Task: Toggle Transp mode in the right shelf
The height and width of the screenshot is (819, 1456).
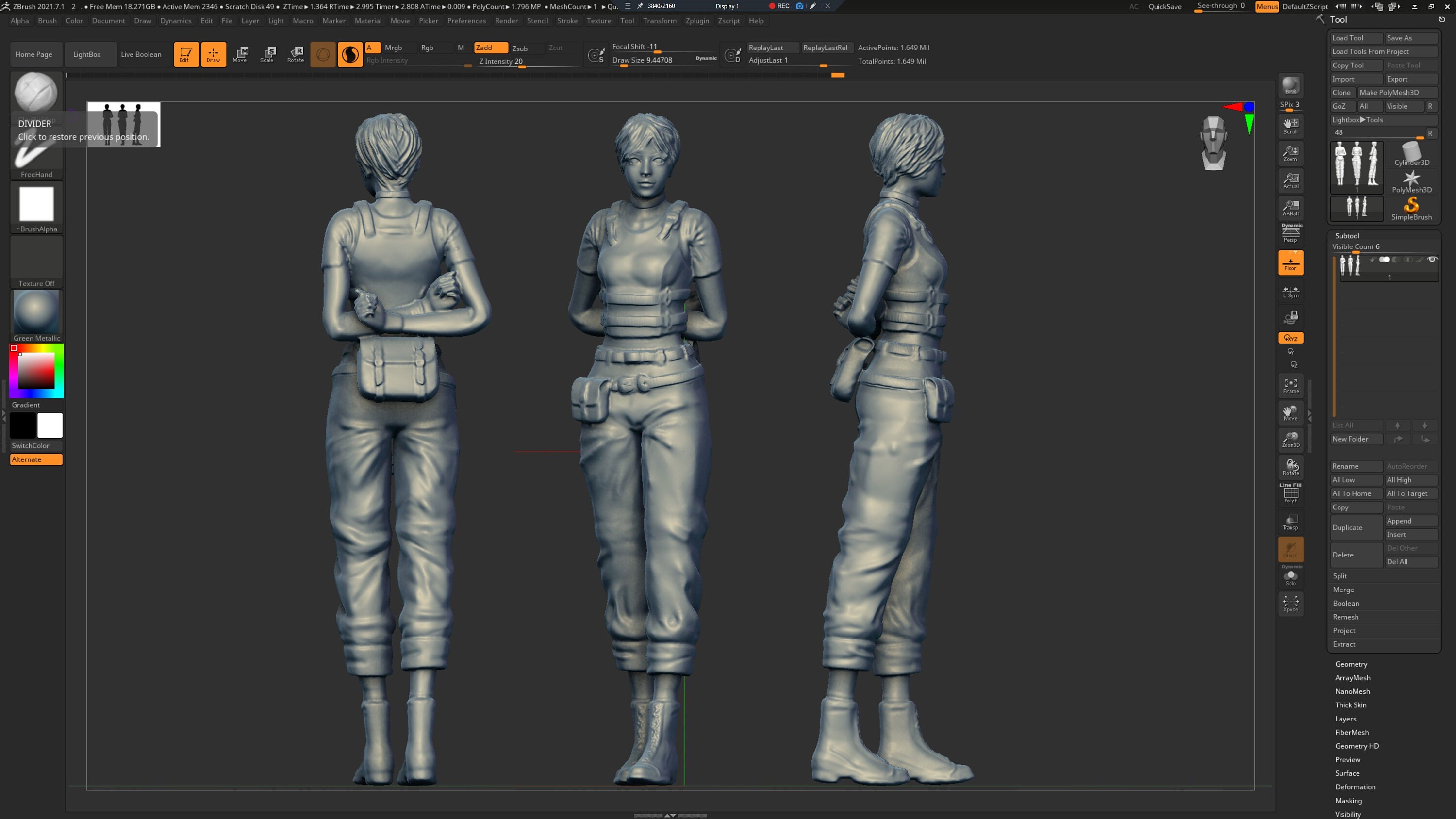Action: (1291, 521)
